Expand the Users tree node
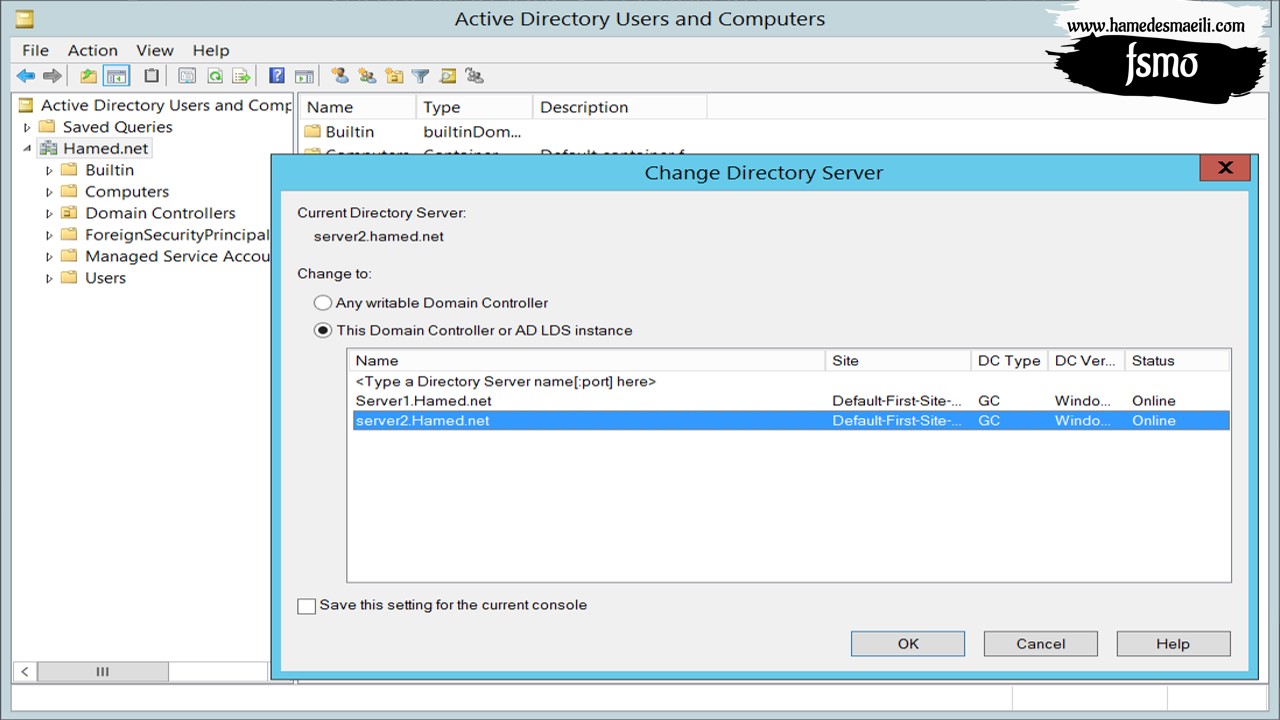Screen dimensions: 1280x720 (x=49, y=278)
